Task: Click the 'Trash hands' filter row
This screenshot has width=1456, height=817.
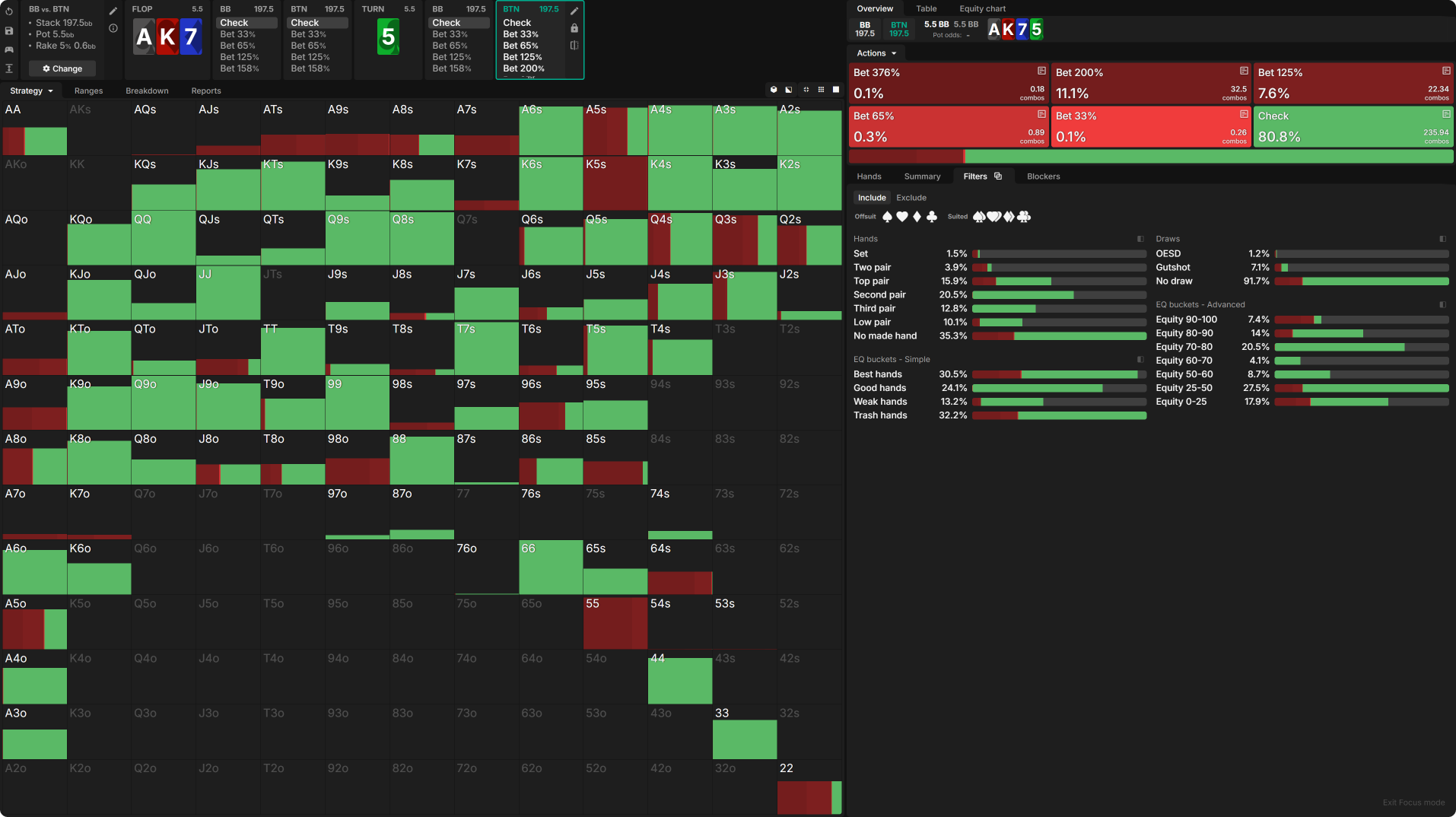Action: pos(1000,415)
